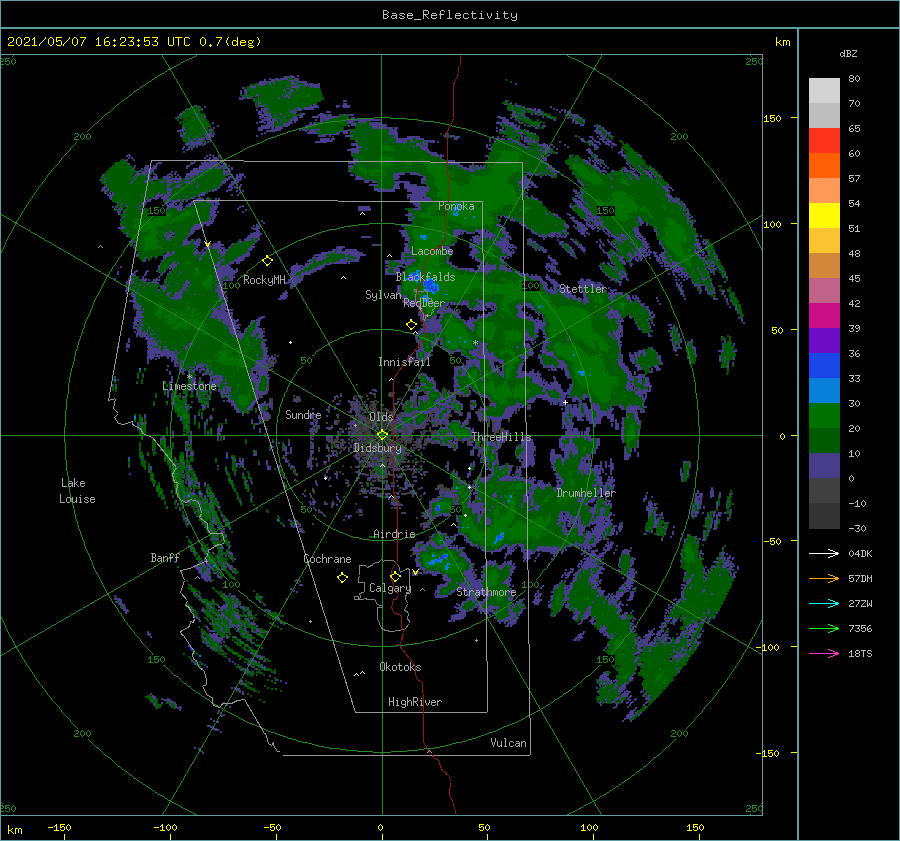
Task: Click the 18TS legend label
Action: tap(860, 653)
